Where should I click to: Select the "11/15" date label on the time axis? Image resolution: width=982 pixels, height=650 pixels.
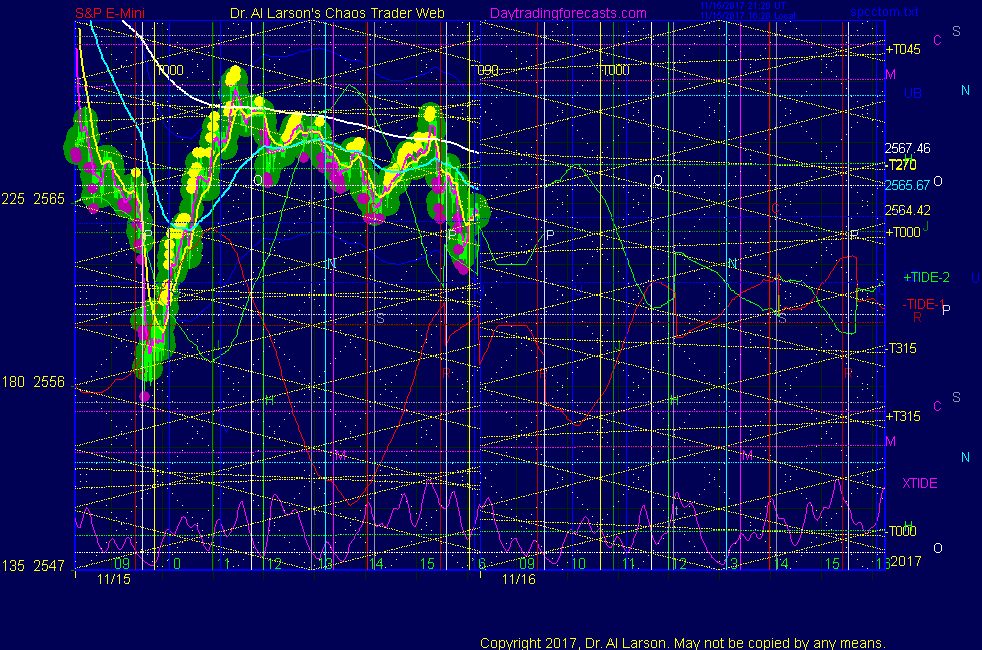pos(114,579)
